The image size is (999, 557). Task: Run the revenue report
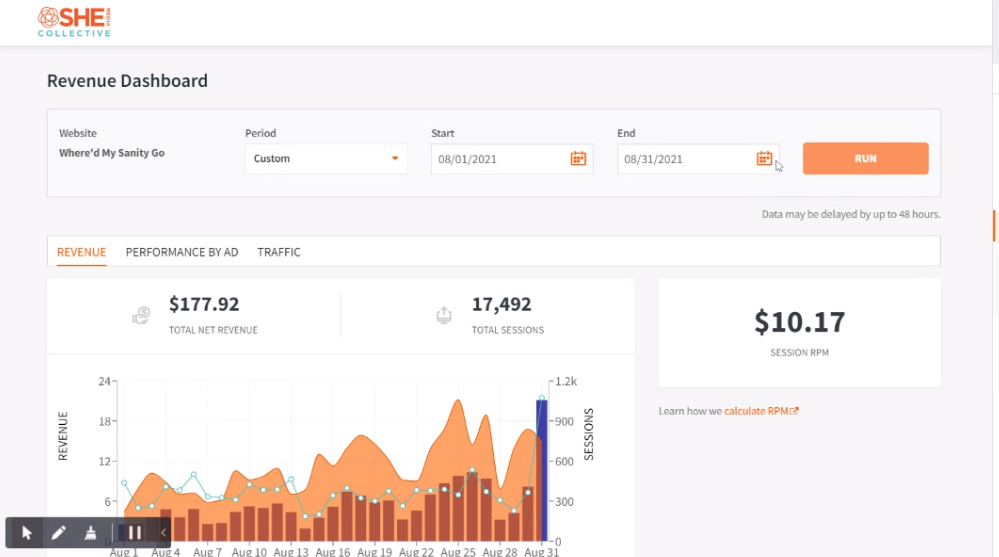point(865,159)
